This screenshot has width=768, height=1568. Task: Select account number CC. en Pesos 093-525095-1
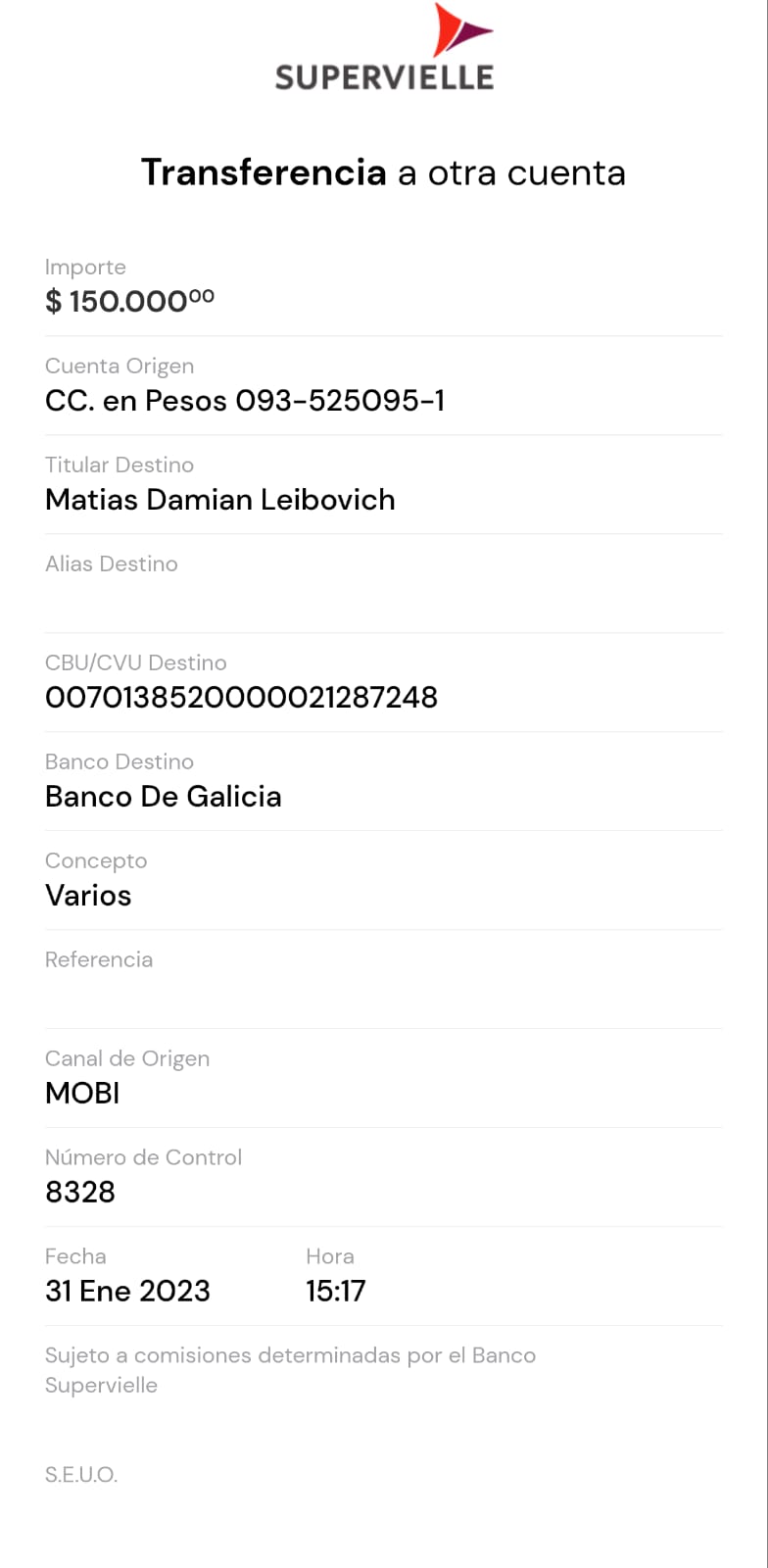click(245, 401)
